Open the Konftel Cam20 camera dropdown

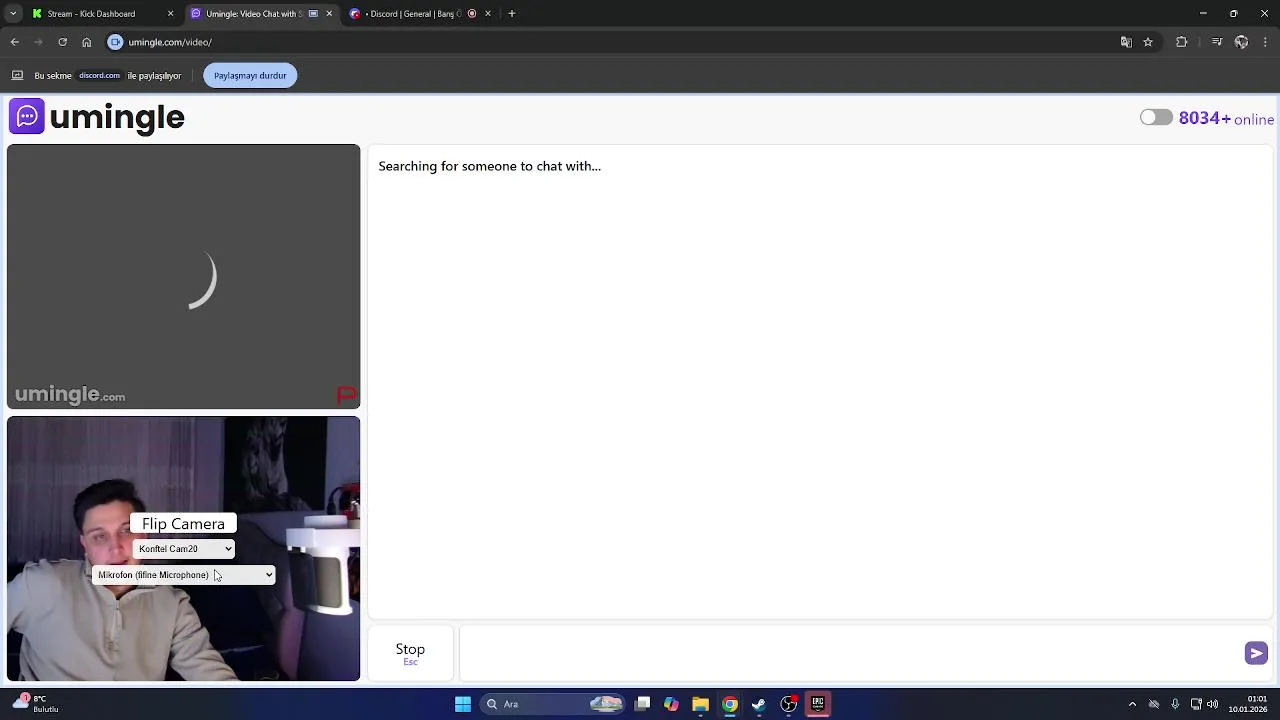pyautogui.click(x=184, y=548)
